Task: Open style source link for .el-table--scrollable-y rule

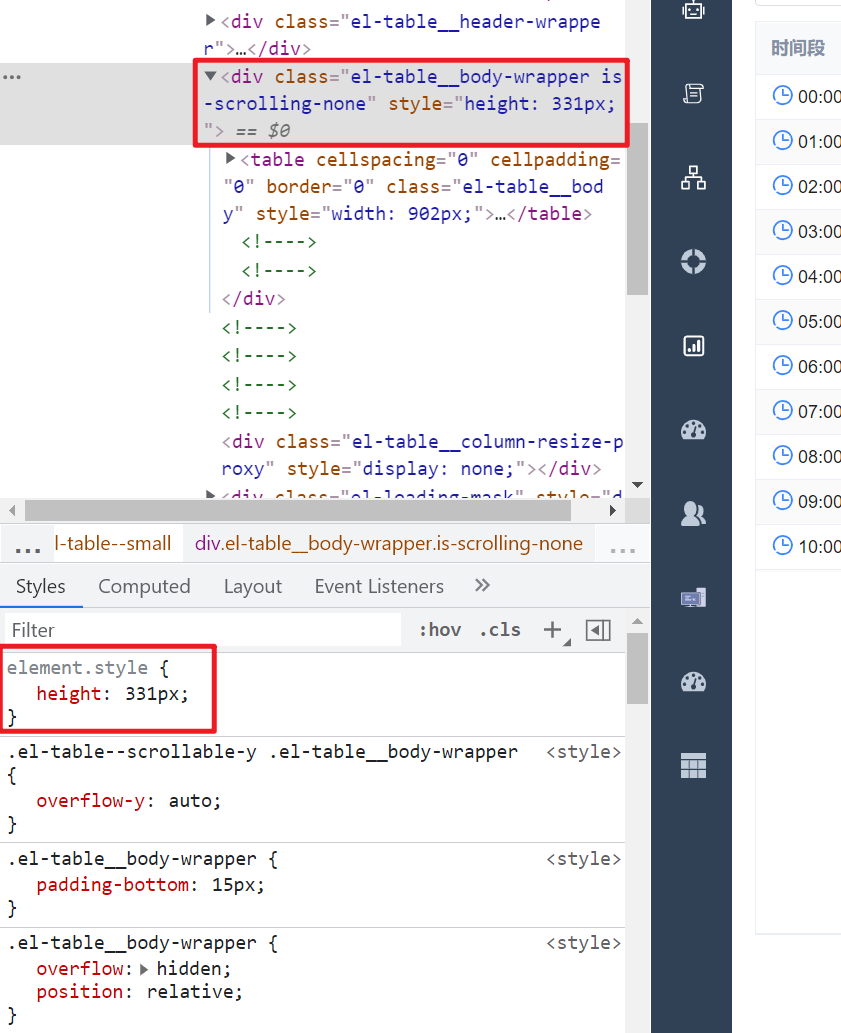Action: 583,752
